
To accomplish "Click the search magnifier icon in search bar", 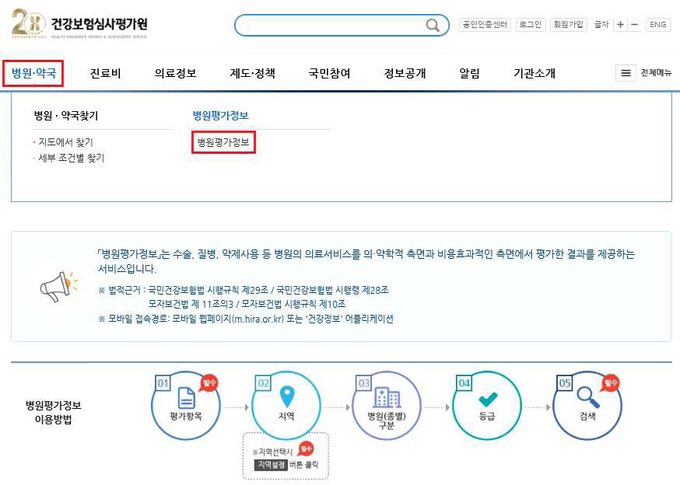I will pyautogui.click(x=432, y=25).
